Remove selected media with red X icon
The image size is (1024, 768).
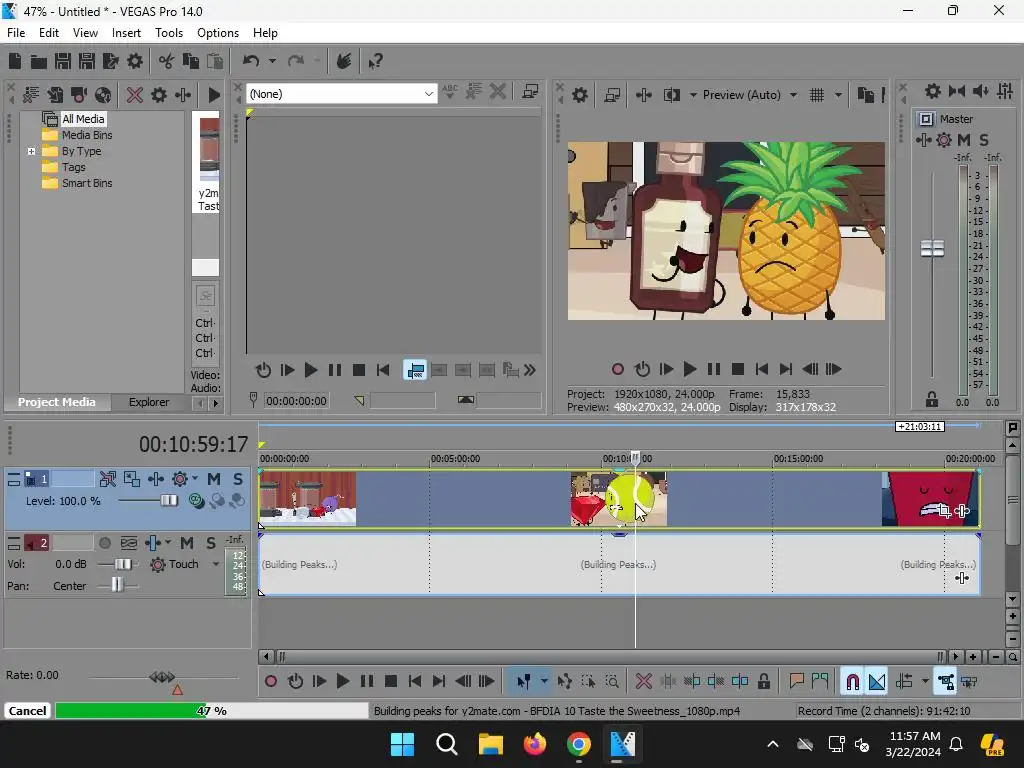(x=135, y=95)
